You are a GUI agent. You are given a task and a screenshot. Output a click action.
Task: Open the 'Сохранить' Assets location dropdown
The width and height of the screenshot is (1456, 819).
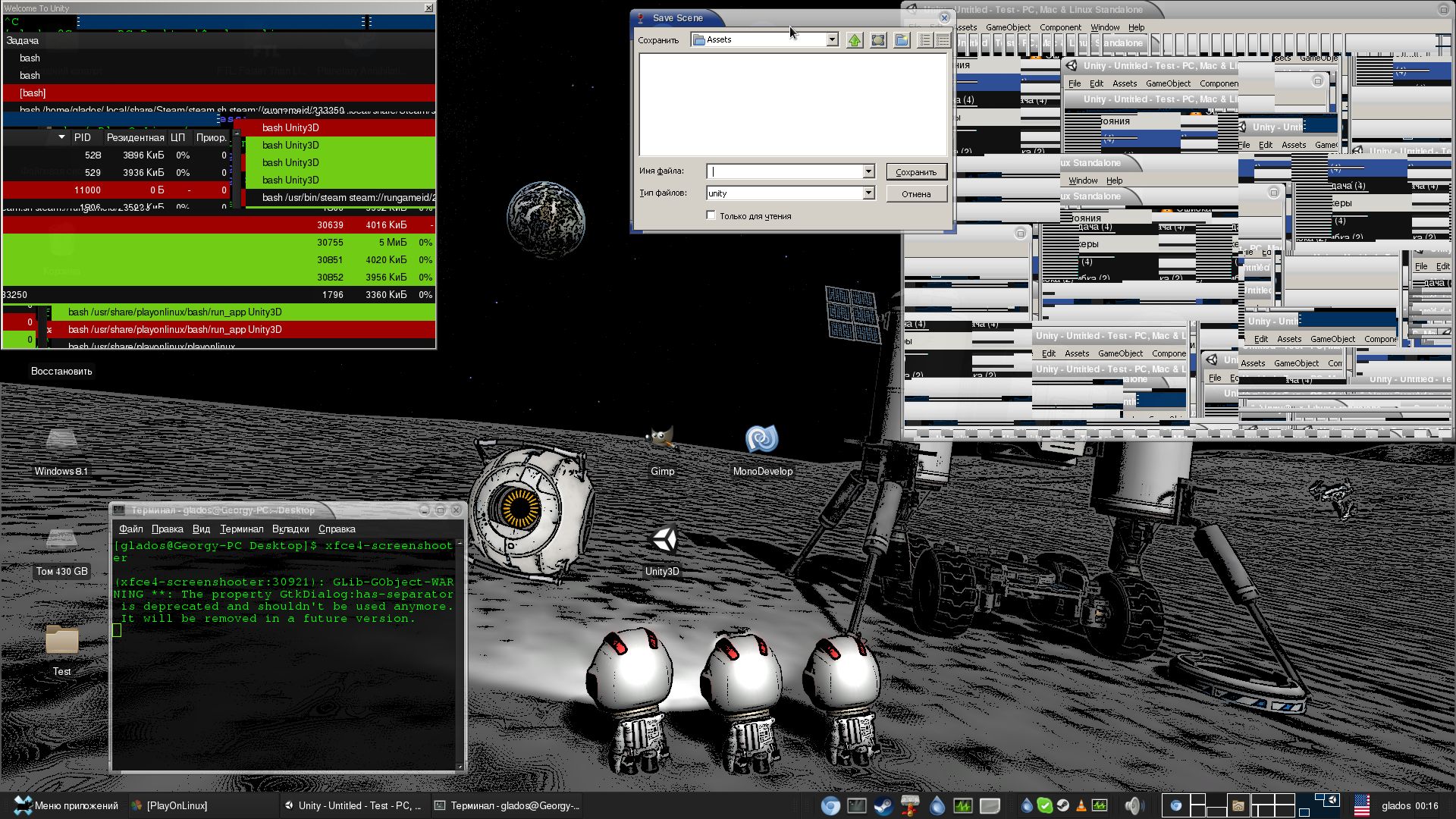click(x=832, y=39)
